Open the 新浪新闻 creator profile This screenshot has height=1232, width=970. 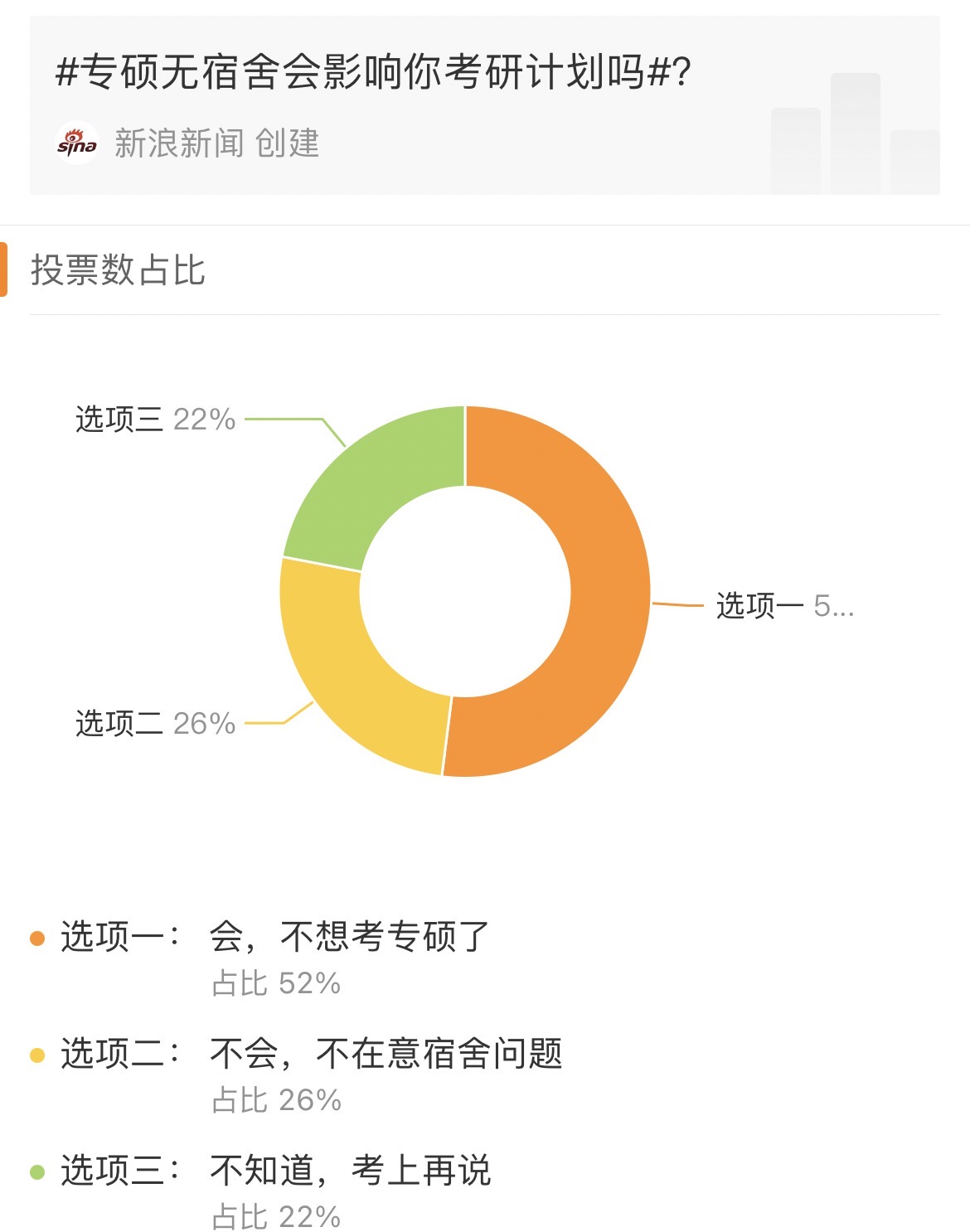click(179, 143)
